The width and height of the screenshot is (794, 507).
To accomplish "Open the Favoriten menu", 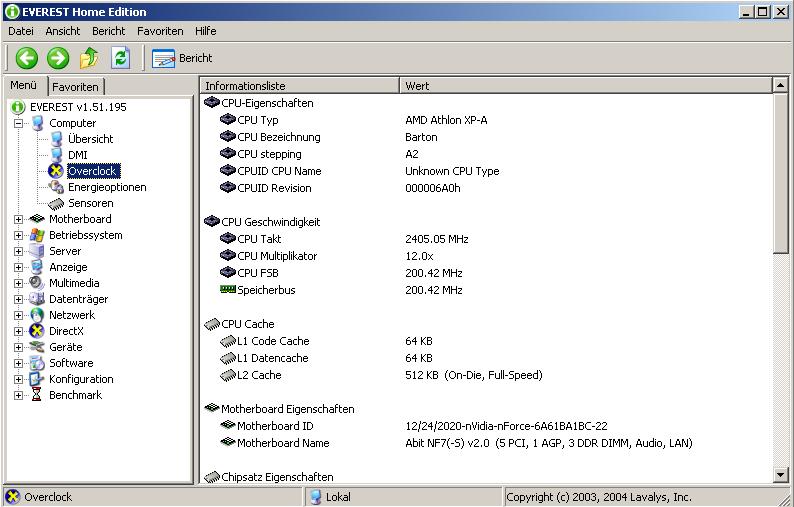I will click(160, 31).
